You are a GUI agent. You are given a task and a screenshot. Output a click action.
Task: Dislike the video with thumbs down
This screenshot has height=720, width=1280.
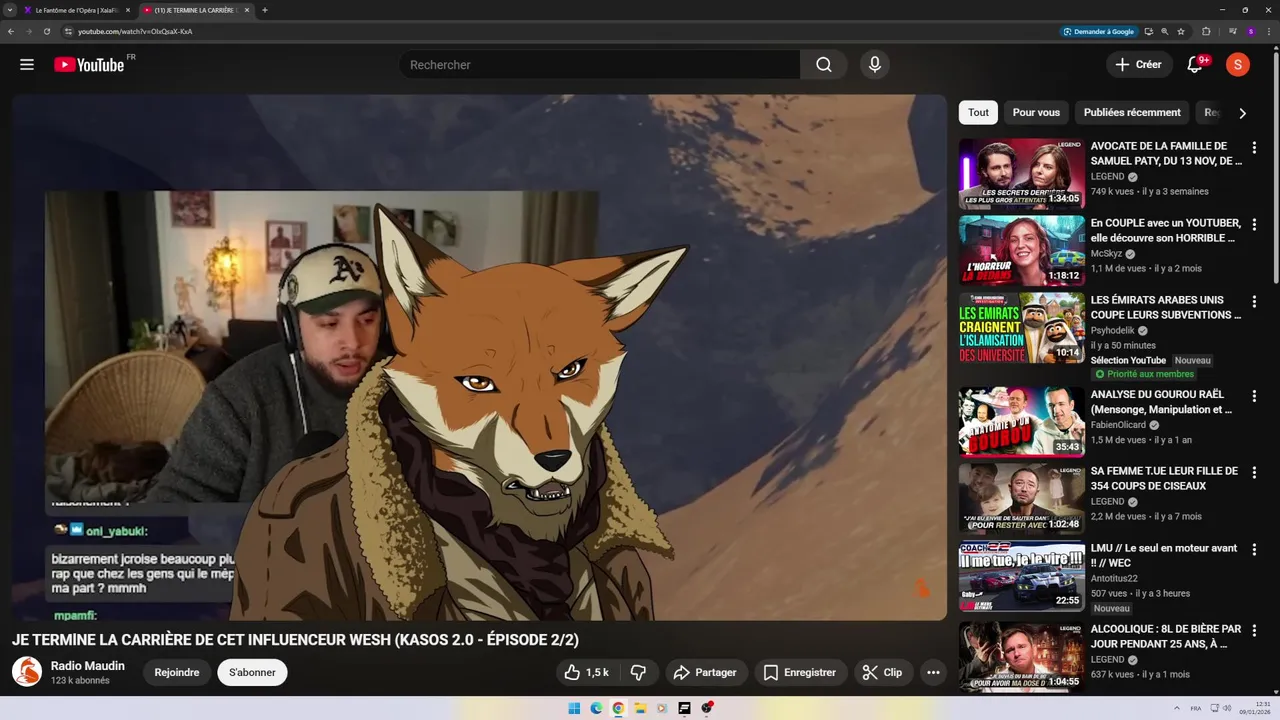(x=638, y=673)
